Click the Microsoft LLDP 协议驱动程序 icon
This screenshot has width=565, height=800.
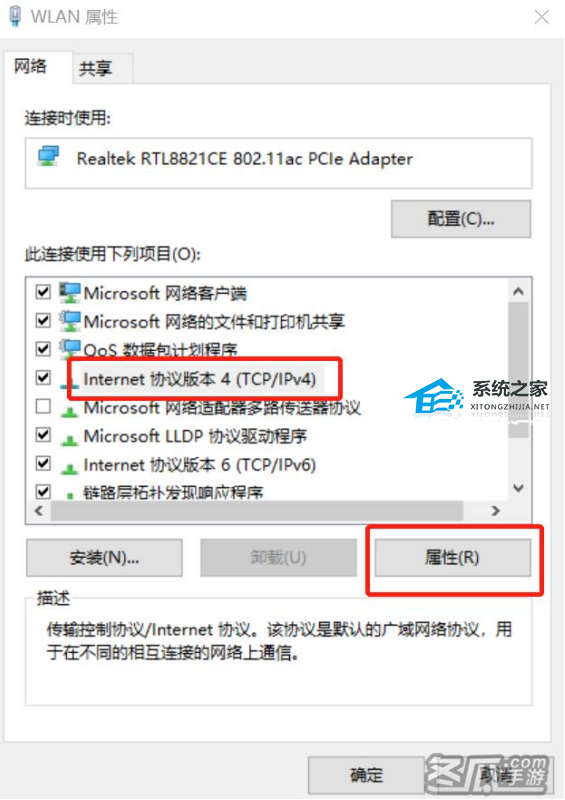coord(69,439)
